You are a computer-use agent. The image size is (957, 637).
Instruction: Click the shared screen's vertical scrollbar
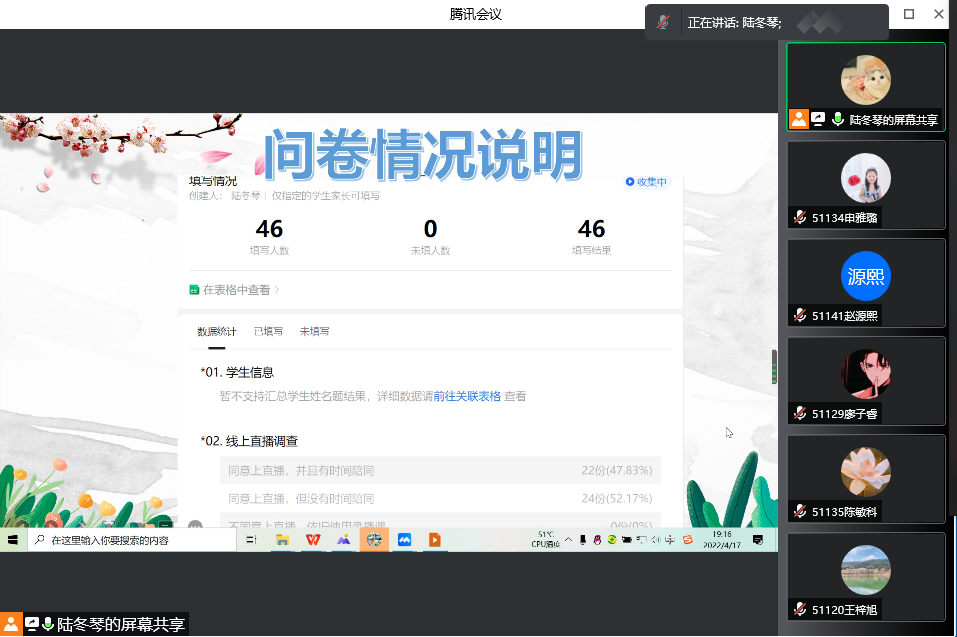coord(774,367)
